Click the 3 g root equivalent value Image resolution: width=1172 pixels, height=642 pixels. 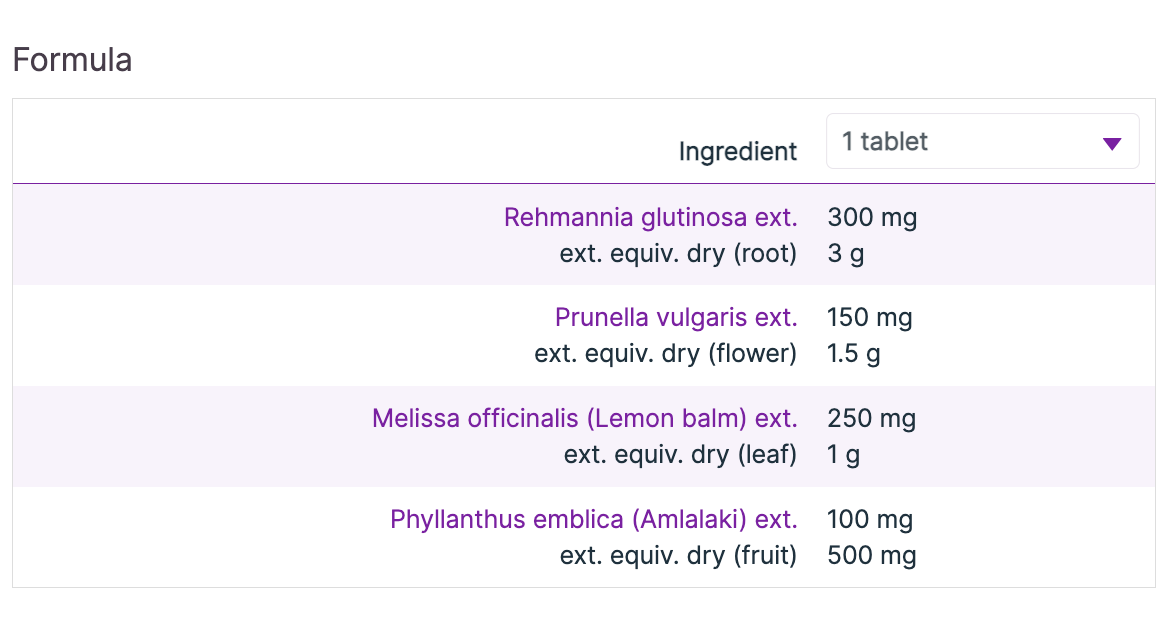coord(846,254)
